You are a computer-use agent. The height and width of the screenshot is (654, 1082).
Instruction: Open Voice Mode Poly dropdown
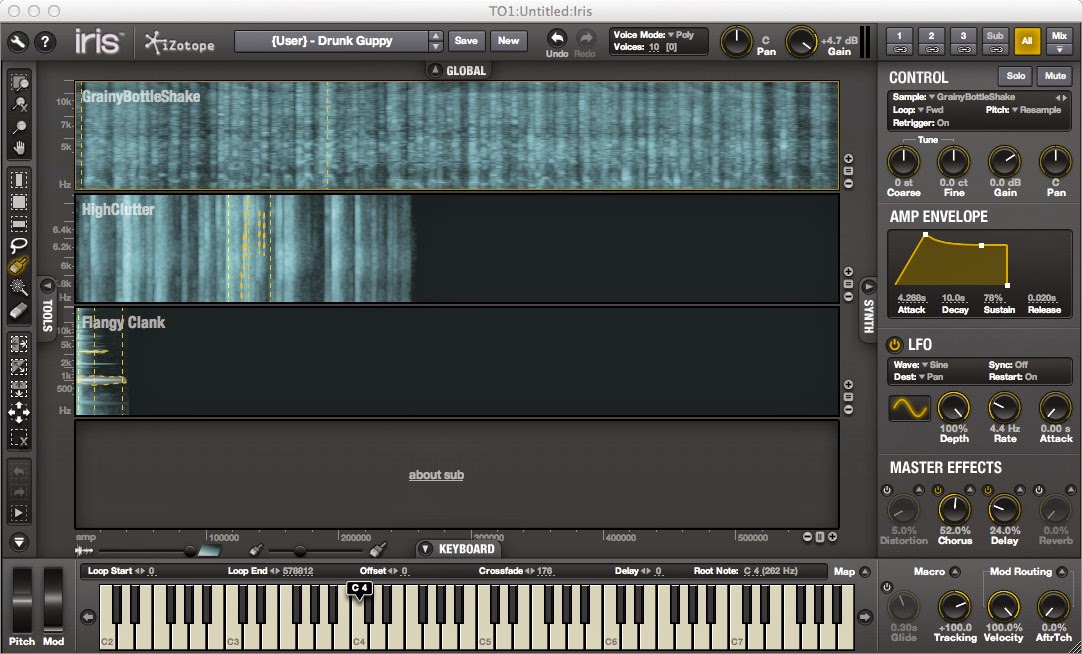tap(680, 34)
